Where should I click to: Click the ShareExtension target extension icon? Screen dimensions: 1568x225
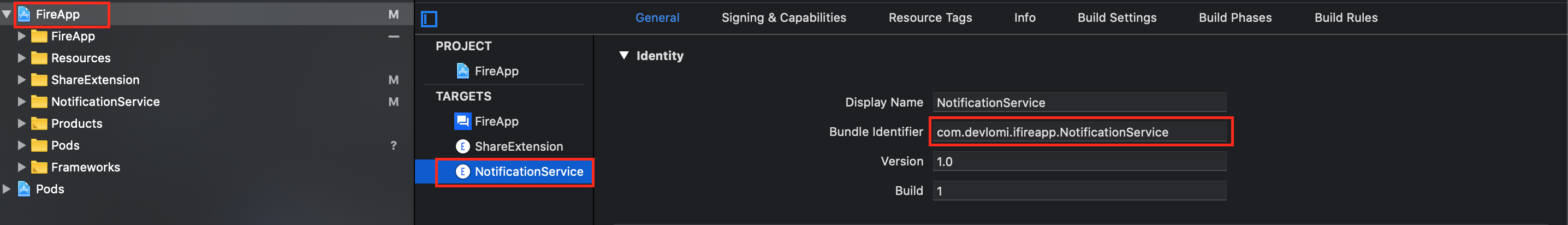(462, 146)
